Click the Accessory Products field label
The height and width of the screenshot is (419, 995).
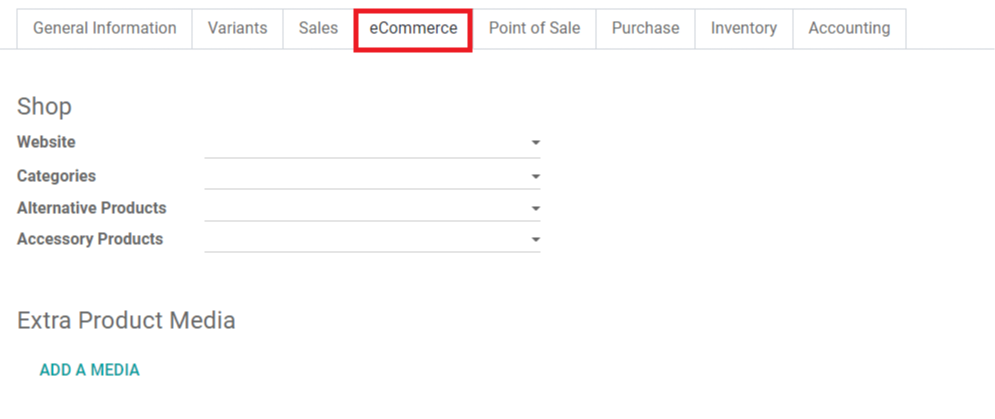[90, 239]
